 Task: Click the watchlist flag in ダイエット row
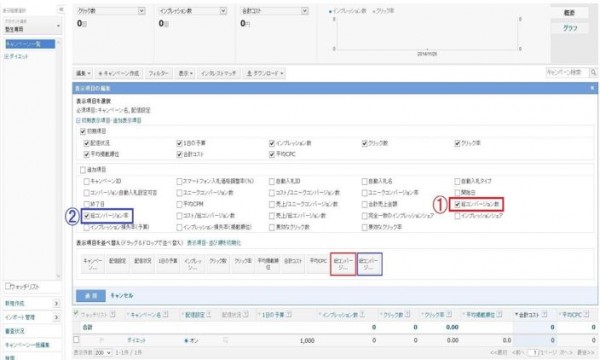pyautogui.click(x=102, y=340)
